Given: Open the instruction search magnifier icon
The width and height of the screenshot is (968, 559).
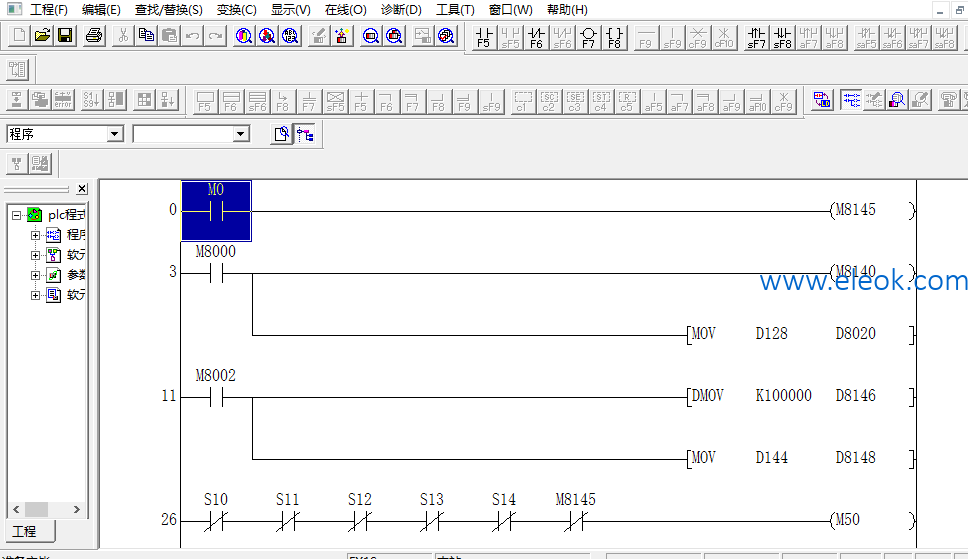Looking at the screenshot, I should point(267,35).
